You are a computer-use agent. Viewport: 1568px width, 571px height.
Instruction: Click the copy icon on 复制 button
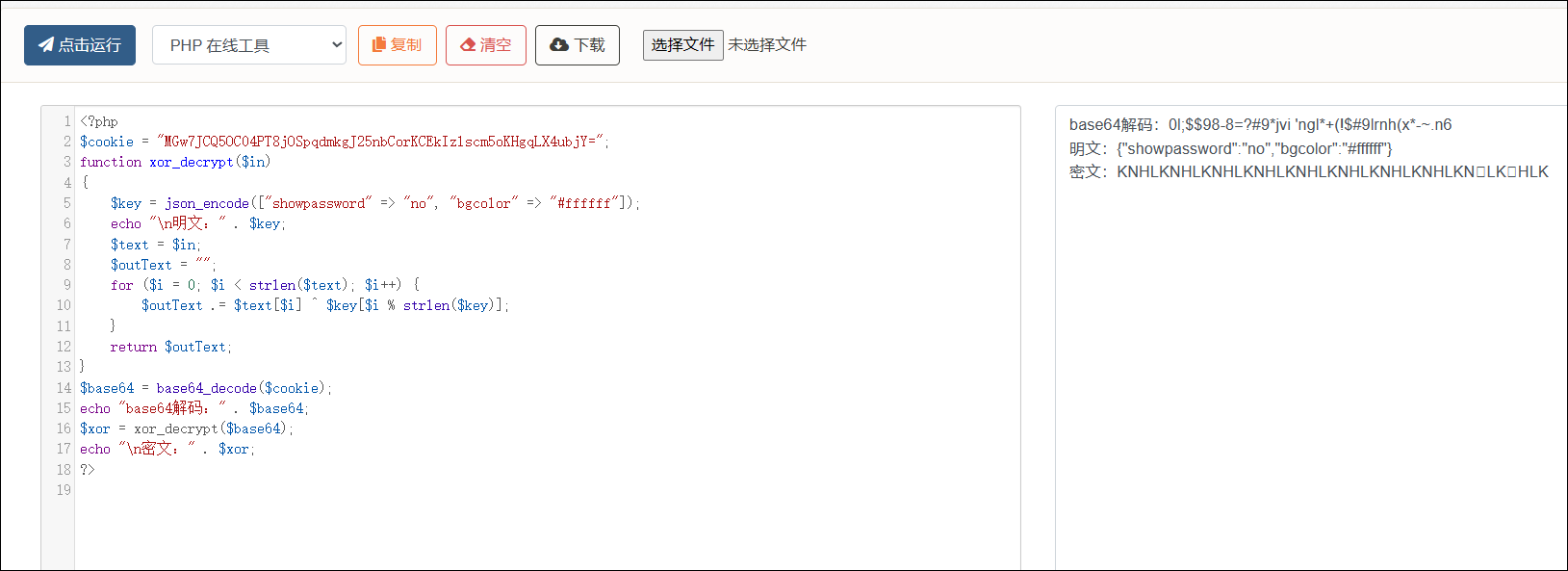(x=379, y=45)
